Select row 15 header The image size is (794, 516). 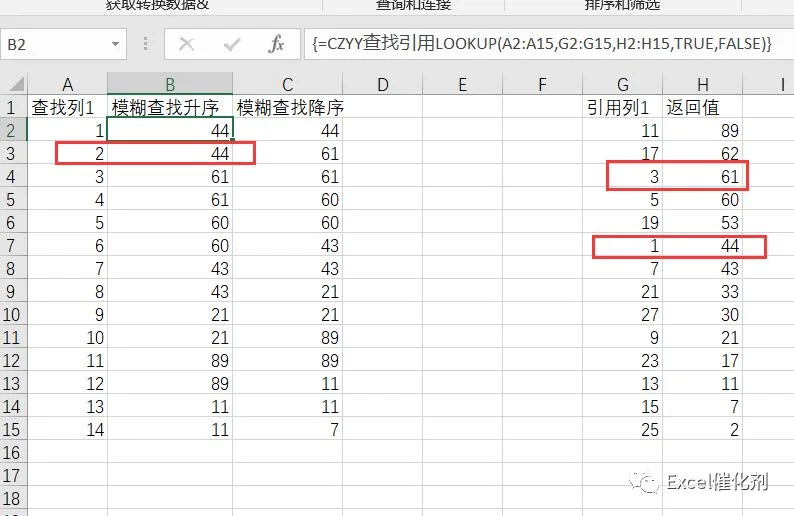(14, 429)
